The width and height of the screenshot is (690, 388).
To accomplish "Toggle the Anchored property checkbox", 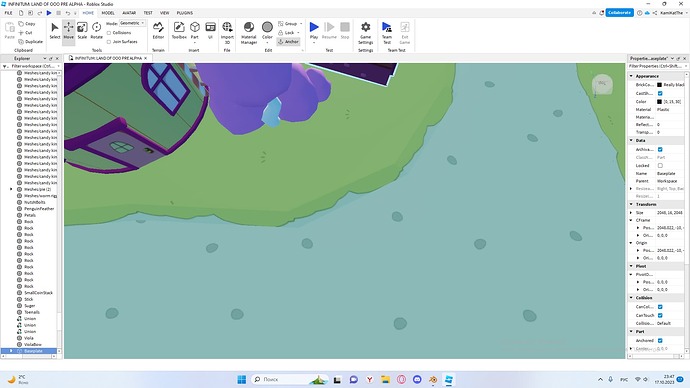I will [660, 340].
